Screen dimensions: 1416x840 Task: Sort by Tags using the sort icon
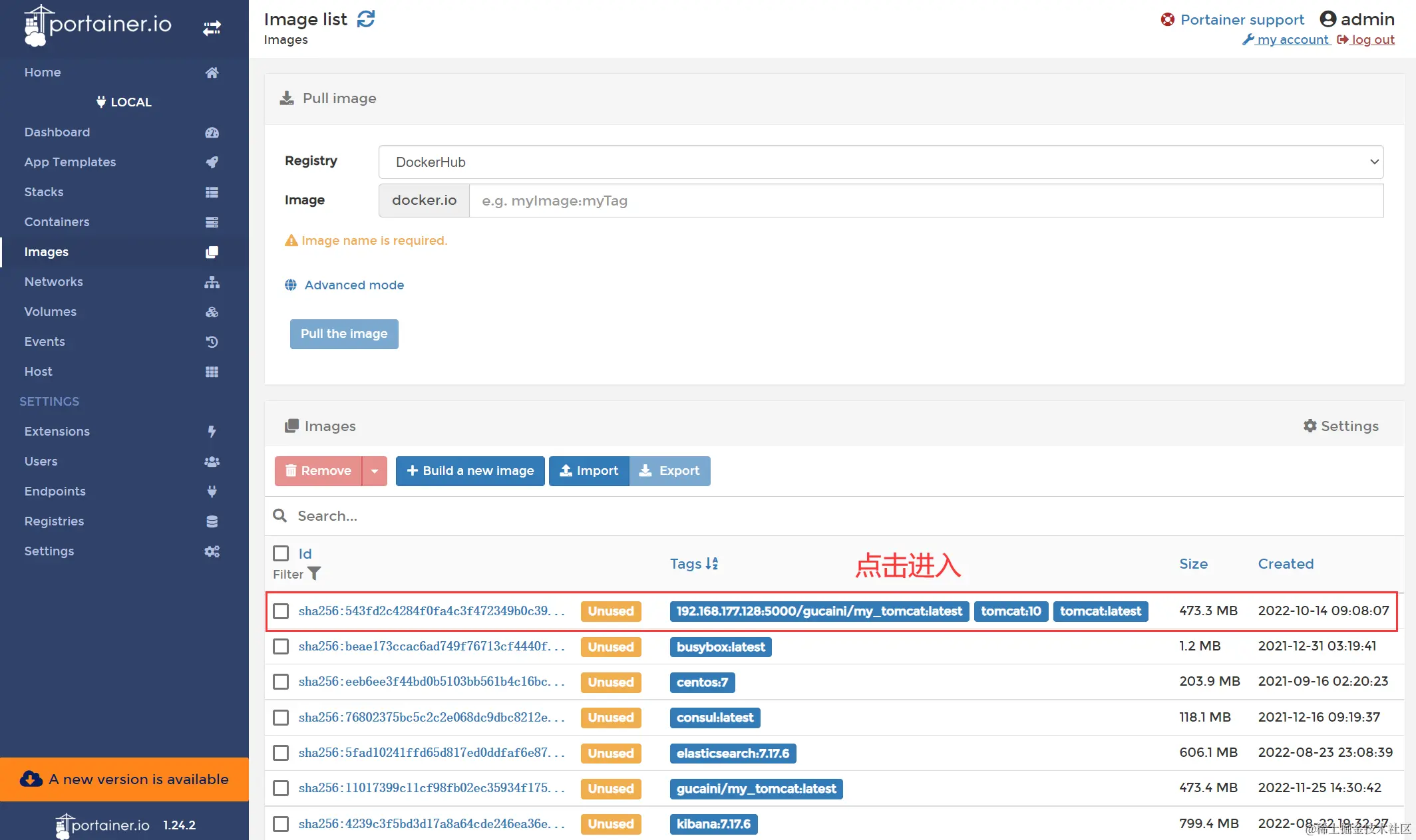click(712, 563)
